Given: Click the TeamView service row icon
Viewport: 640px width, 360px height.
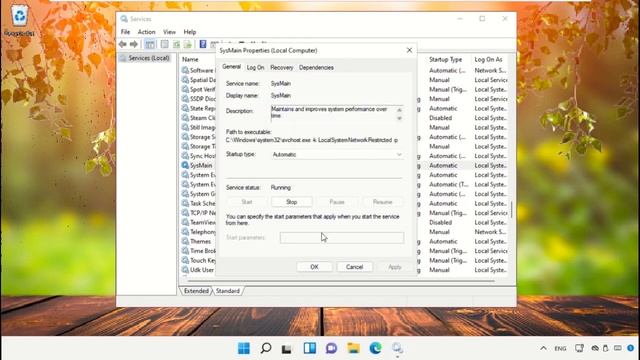Looking at the screenshot, I should click(x=185, y=222).
